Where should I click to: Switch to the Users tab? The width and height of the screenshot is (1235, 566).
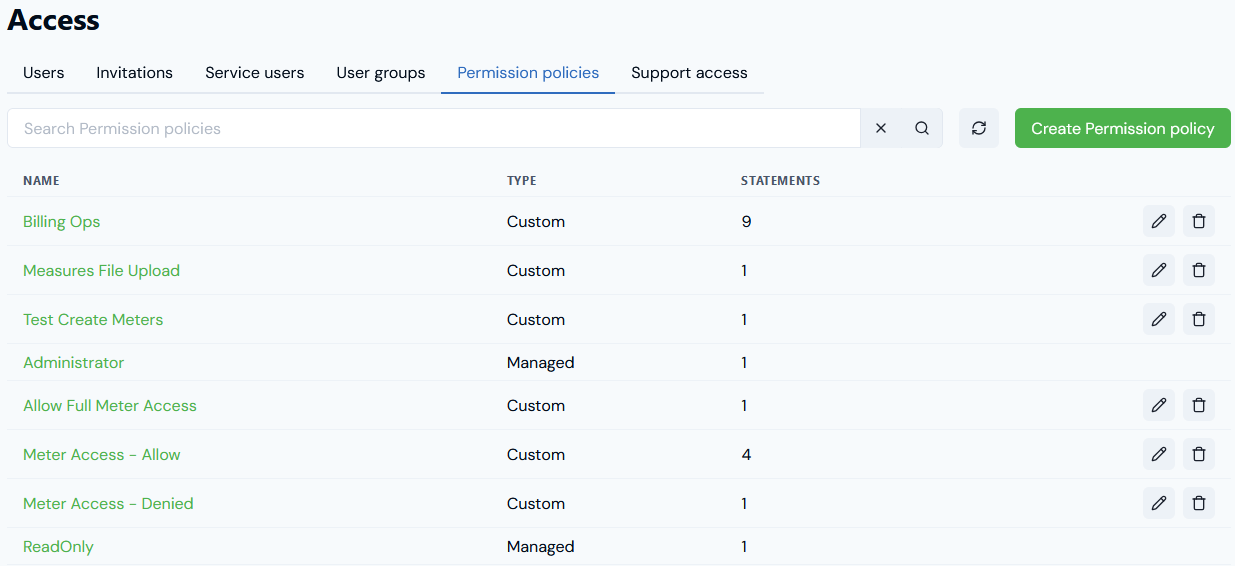click(44, 73)
